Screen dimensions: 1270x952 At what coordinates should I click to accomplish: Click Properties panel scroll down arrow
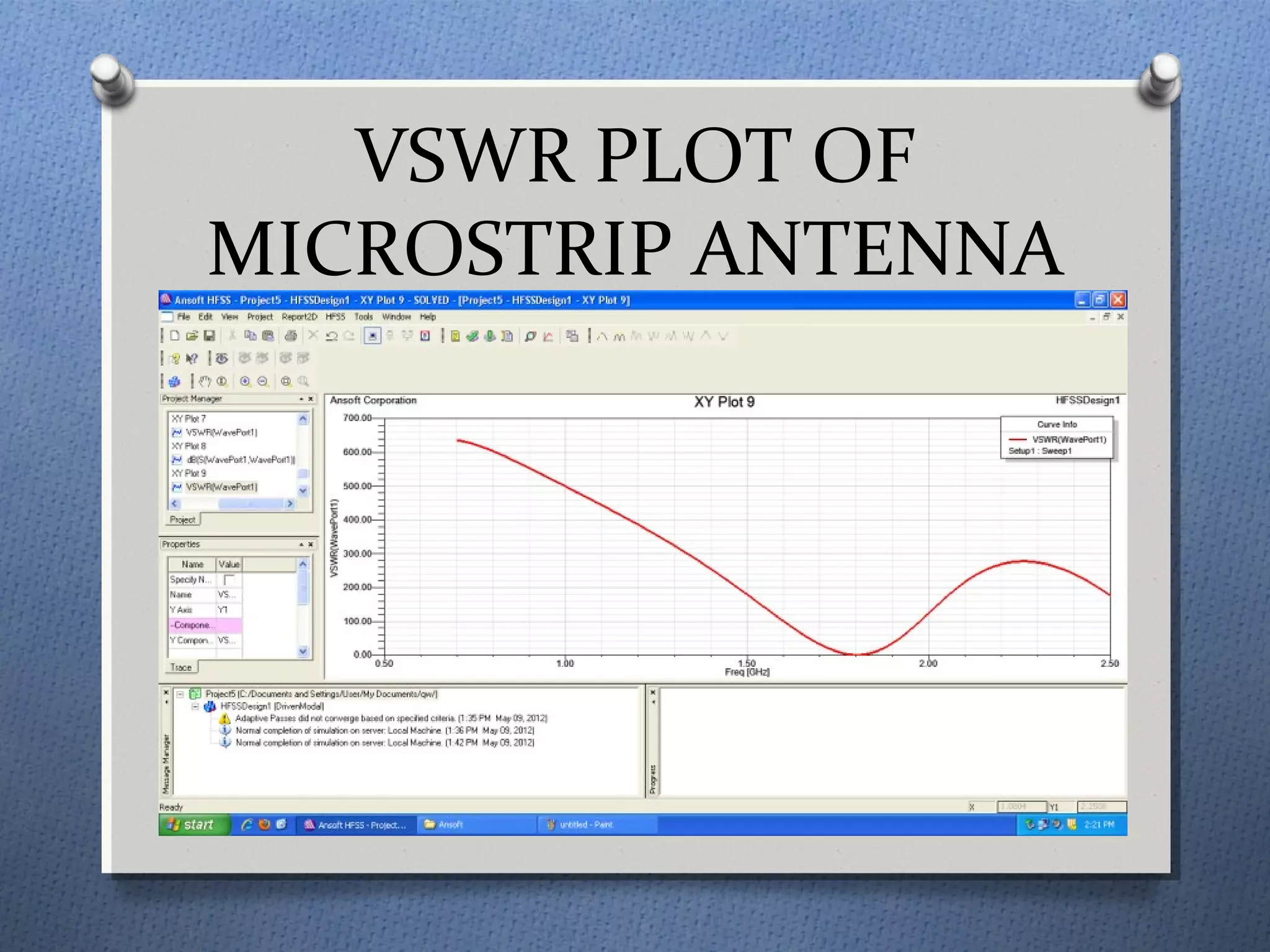point(303,651)
